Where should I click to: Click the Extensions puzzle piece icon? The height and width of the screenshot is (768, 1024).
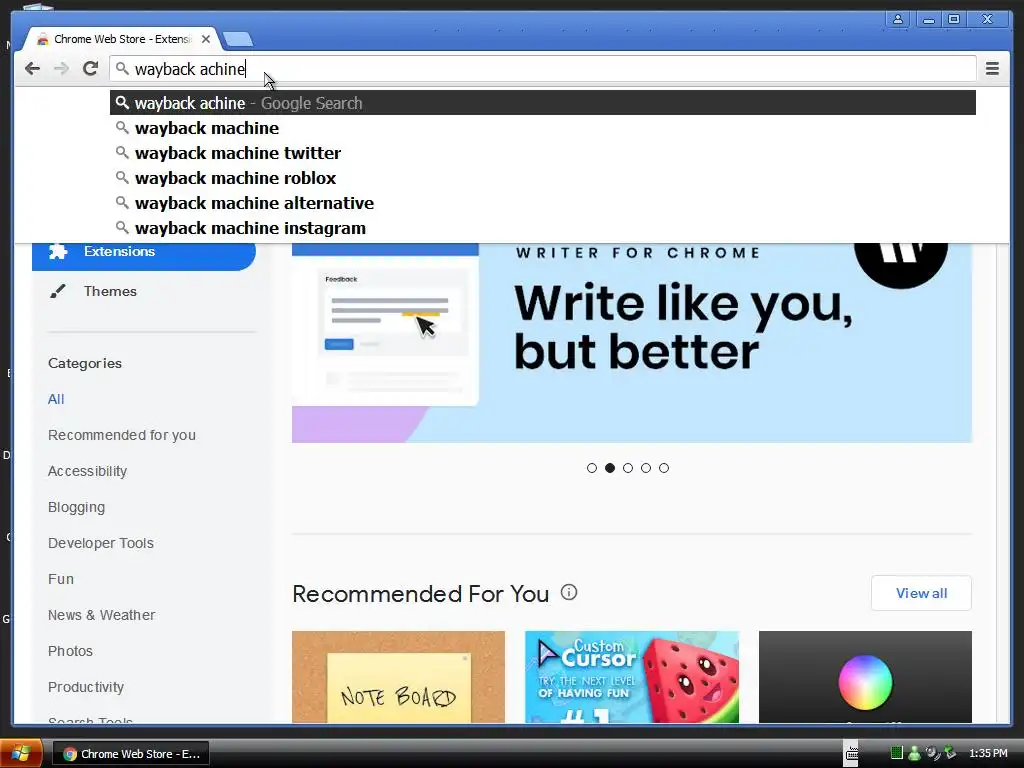pos(58,251)
